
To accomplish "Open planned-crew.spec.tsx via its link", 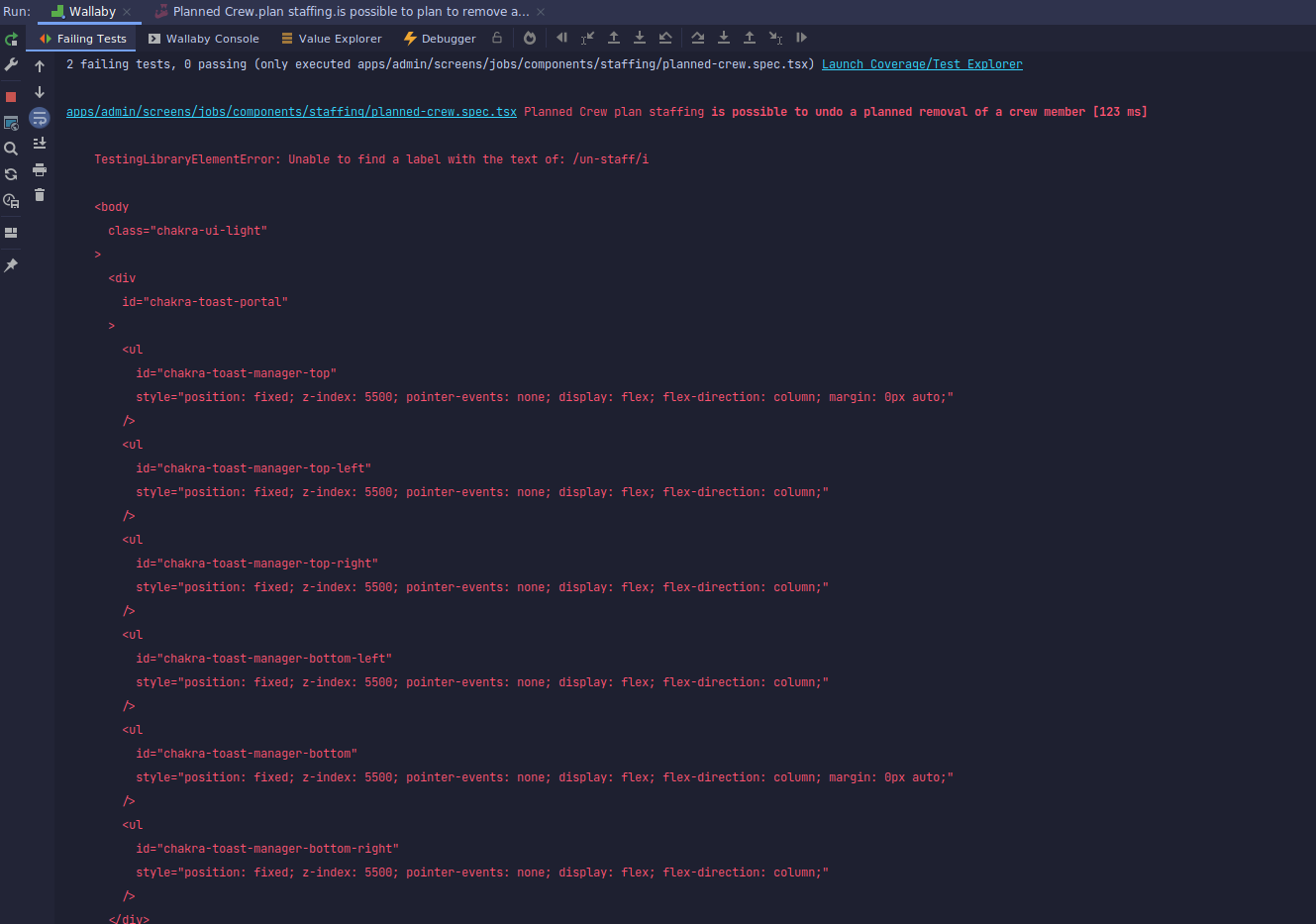I will coord(290,111).
